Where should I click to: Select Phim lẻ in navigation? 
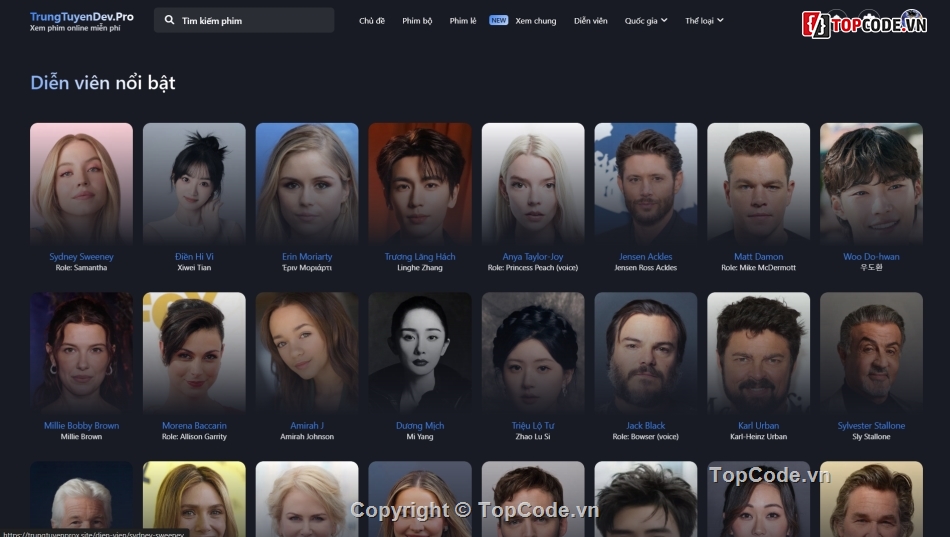(x=463, y=20)
